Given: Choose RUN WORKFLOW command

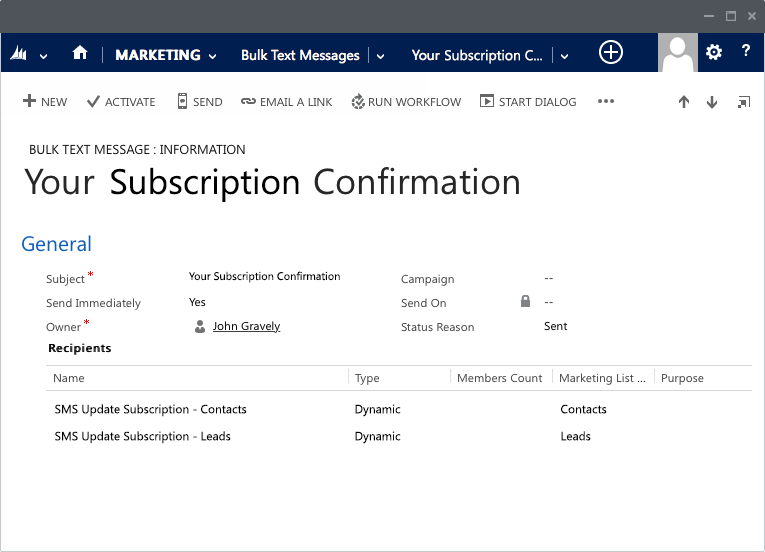Looking at the screenshot, I should [406, 102].
